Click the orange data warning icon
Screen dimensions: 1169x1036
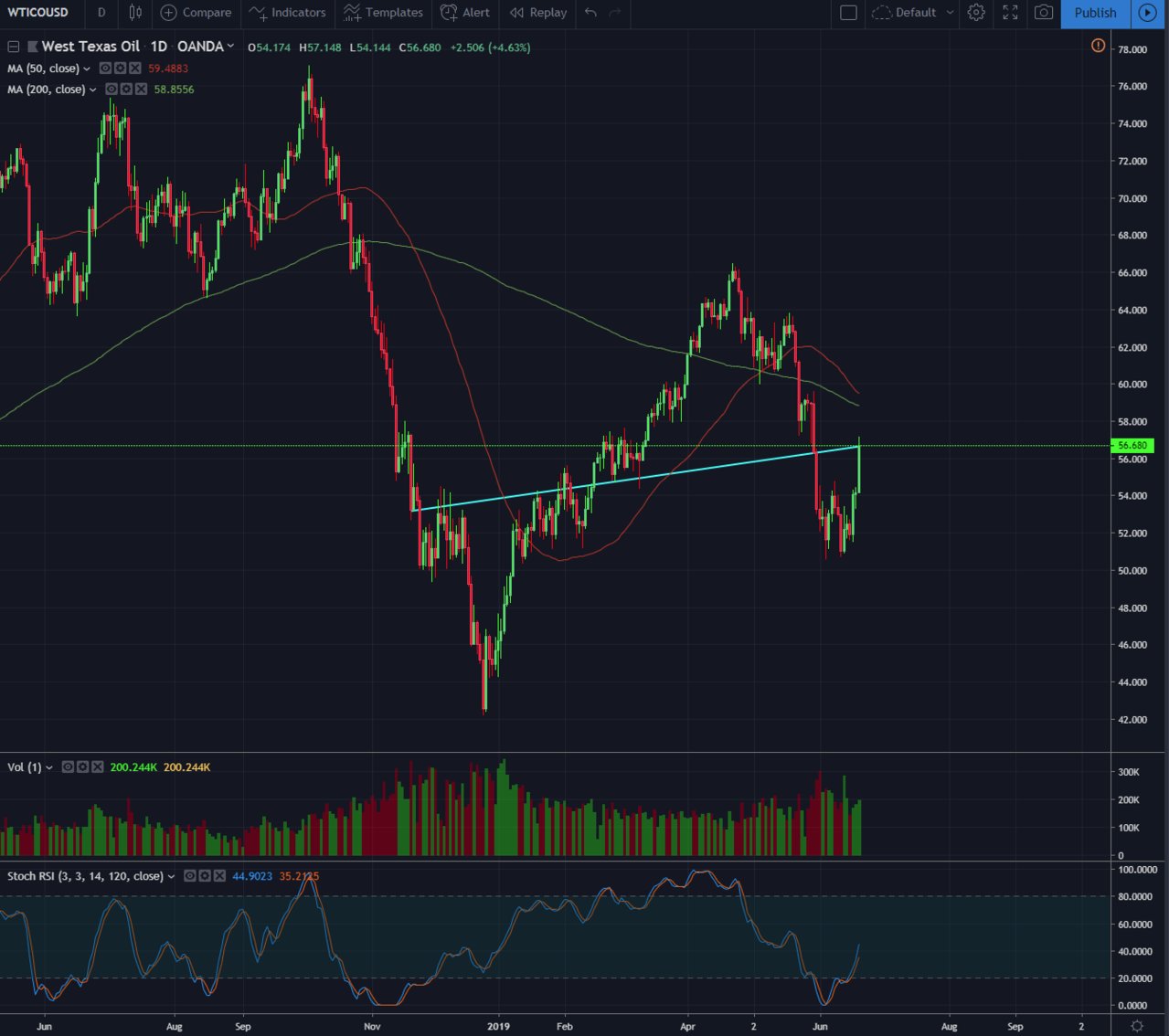(1098, 46)
